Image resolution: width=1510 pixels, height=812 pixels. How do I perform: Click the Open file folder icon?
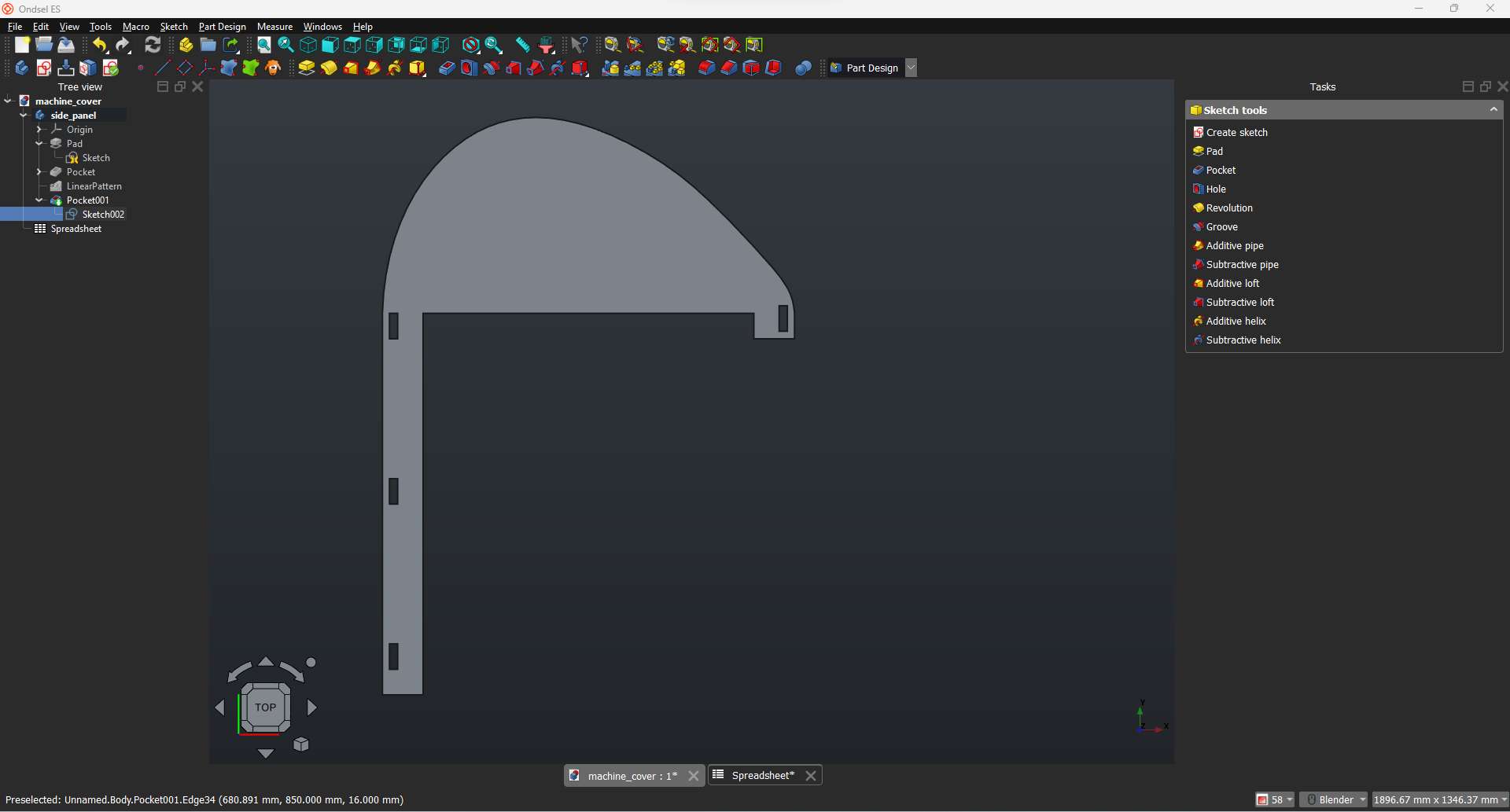pos(44,45)
